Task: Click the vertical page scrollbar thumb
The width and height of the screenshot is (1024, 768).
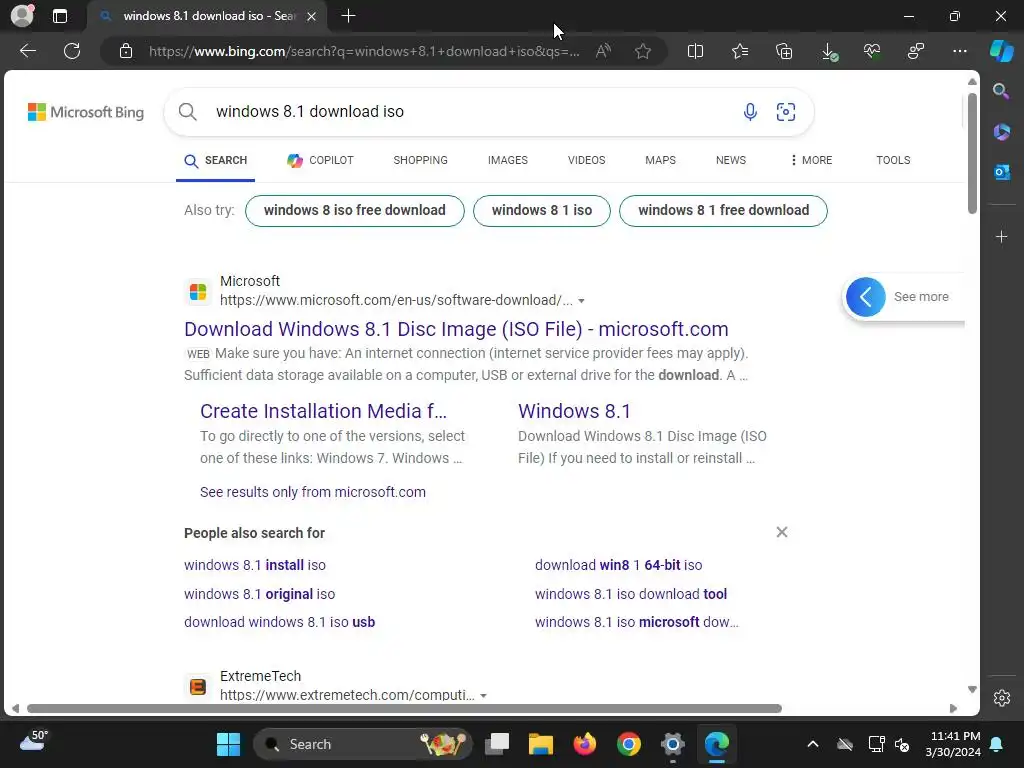Action: click(972, 153)
